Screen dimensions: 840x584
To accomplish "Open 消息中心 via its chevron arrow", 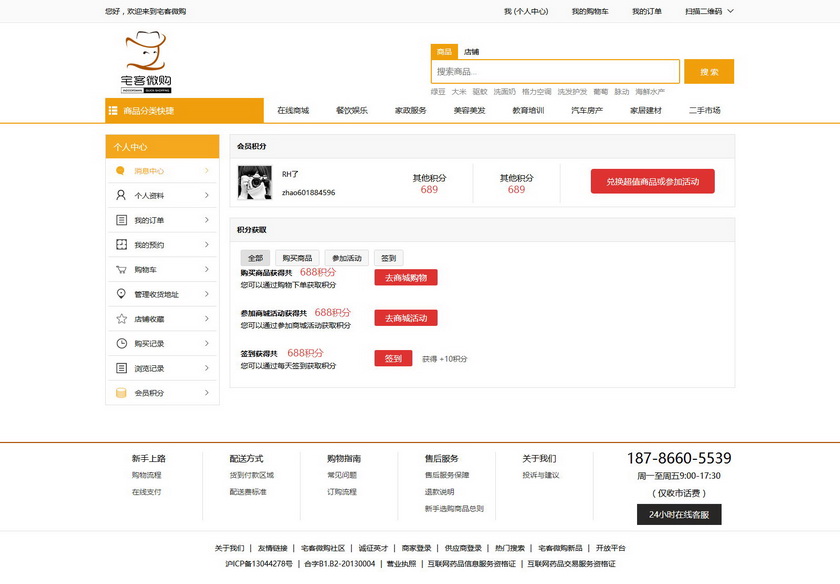I will [207, 170].
